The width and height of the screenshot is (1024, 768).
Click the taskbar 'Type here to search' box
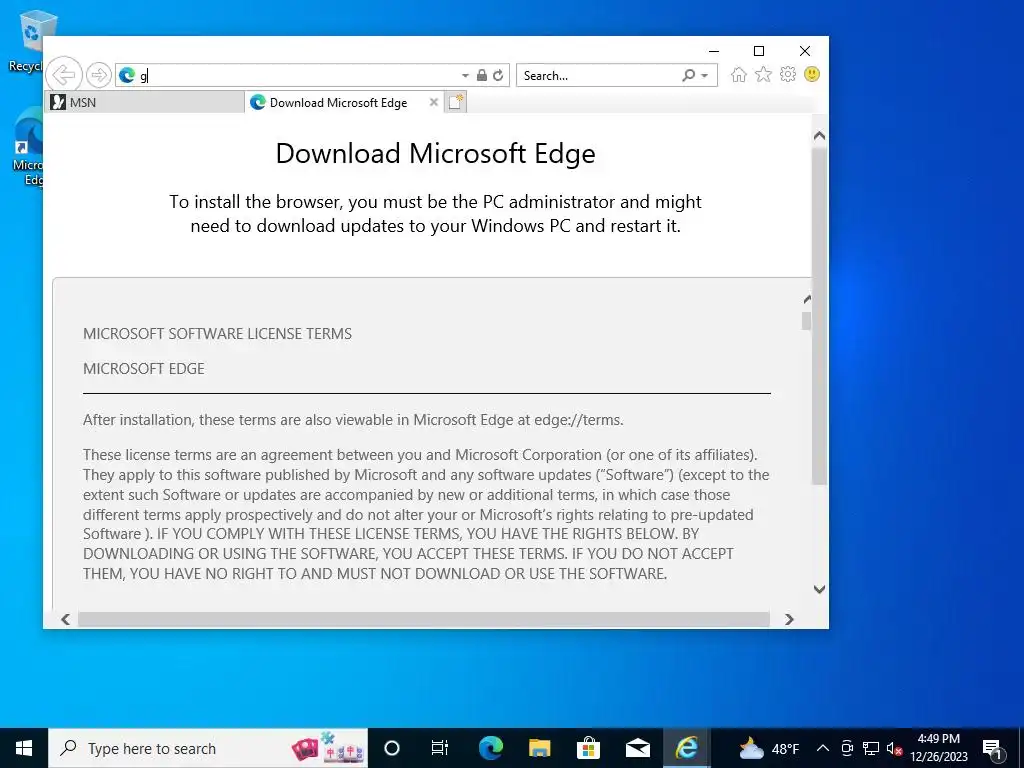coord(208,748)
